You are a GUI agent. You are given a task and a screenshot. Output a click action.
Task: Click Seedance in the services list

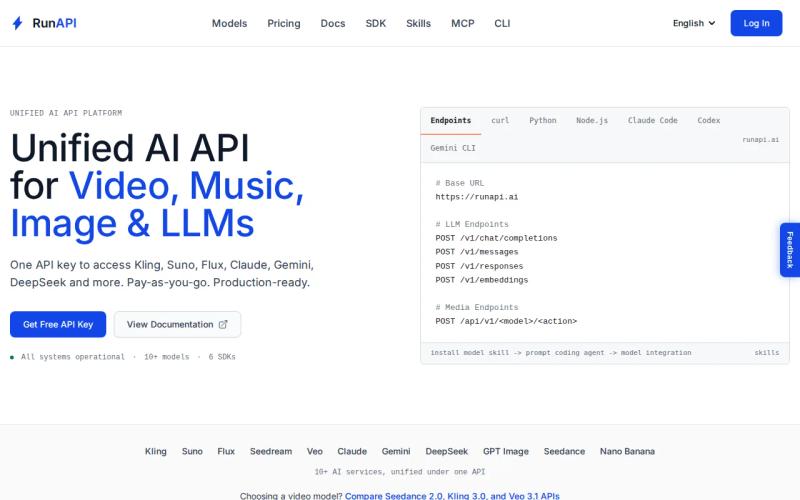tap(564, 451)
